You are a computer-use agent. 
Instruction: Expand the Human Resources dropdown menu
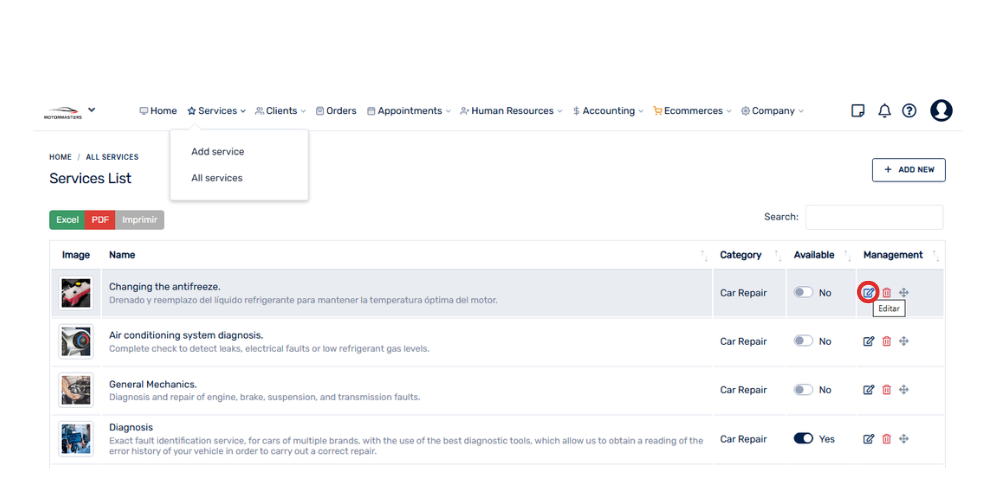tap(511, 111)
